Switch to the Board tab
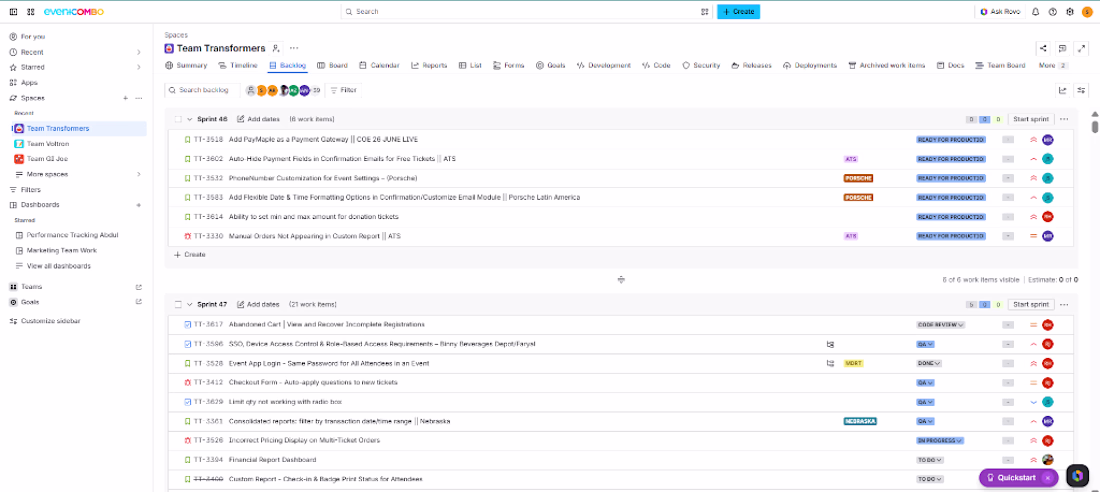 coord(333,65)
